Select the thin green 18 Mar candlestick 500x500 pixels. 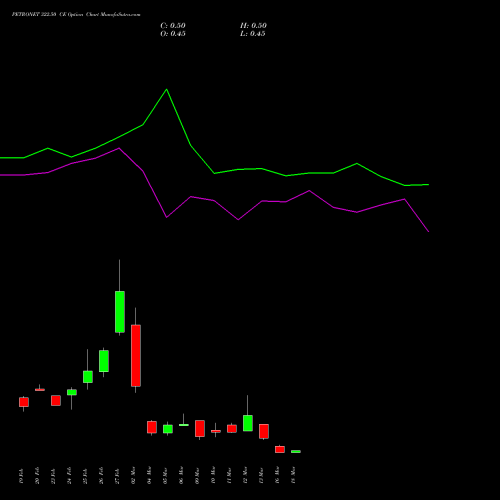(296, 452)
